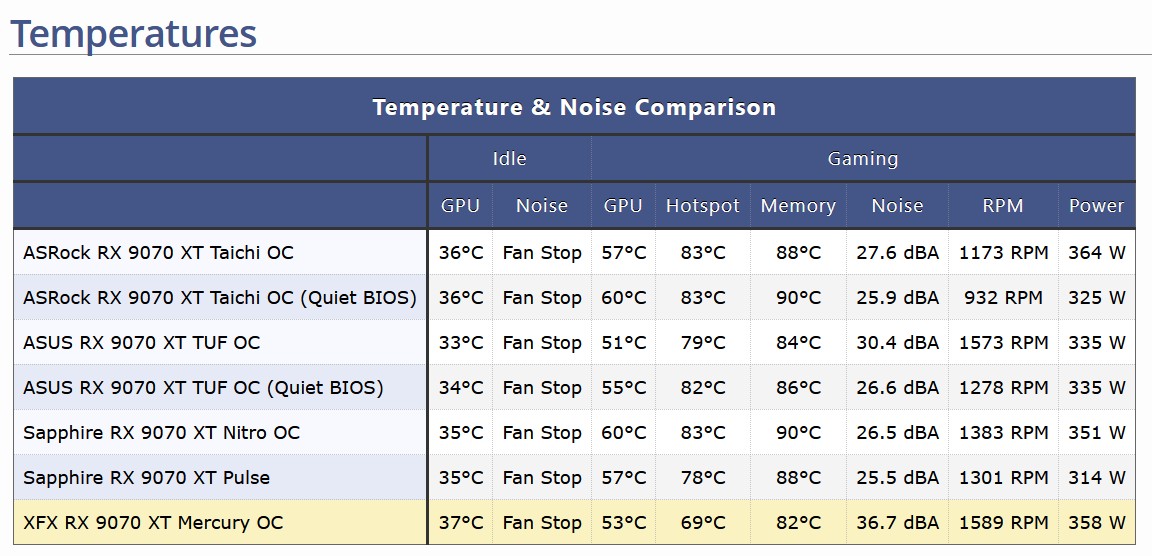Select the Gaming column group header
This screenshot has width=1152, height=556.
click(862, 158)
